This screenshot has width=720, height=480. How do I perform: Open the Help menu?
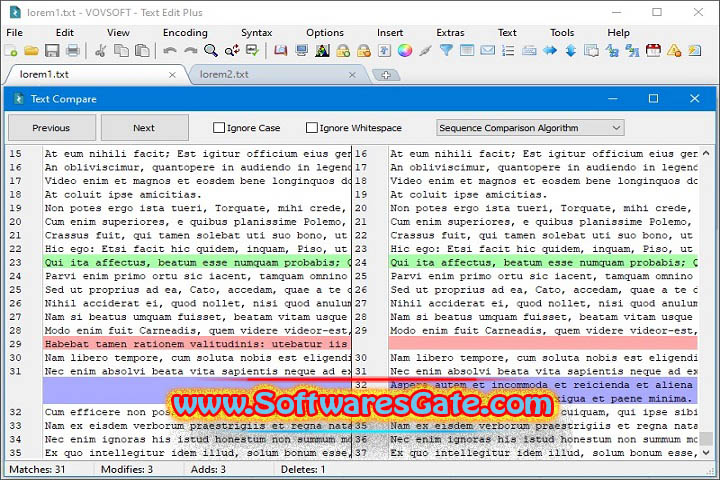click(x=619, y=33)
